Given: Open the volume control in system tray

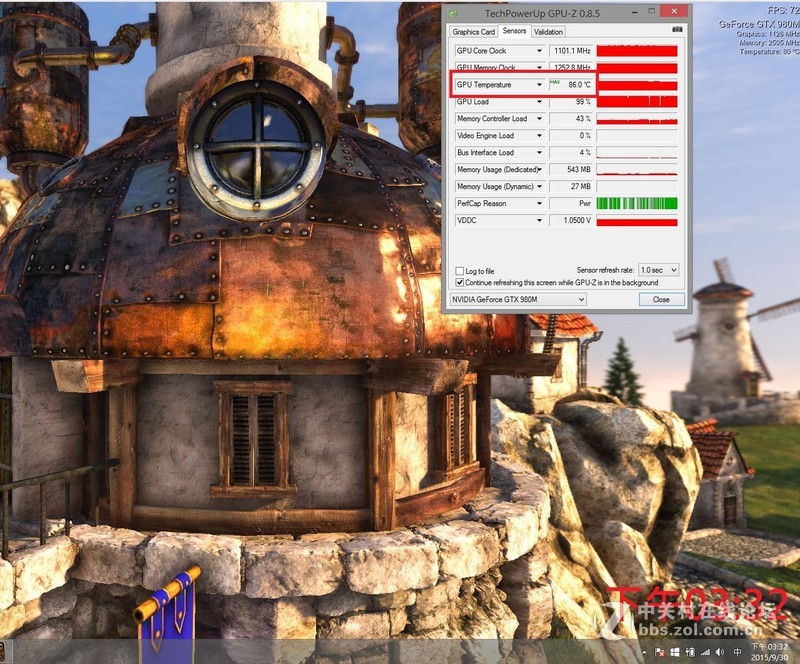Looking at the screenshot, I should click(719, 652).
